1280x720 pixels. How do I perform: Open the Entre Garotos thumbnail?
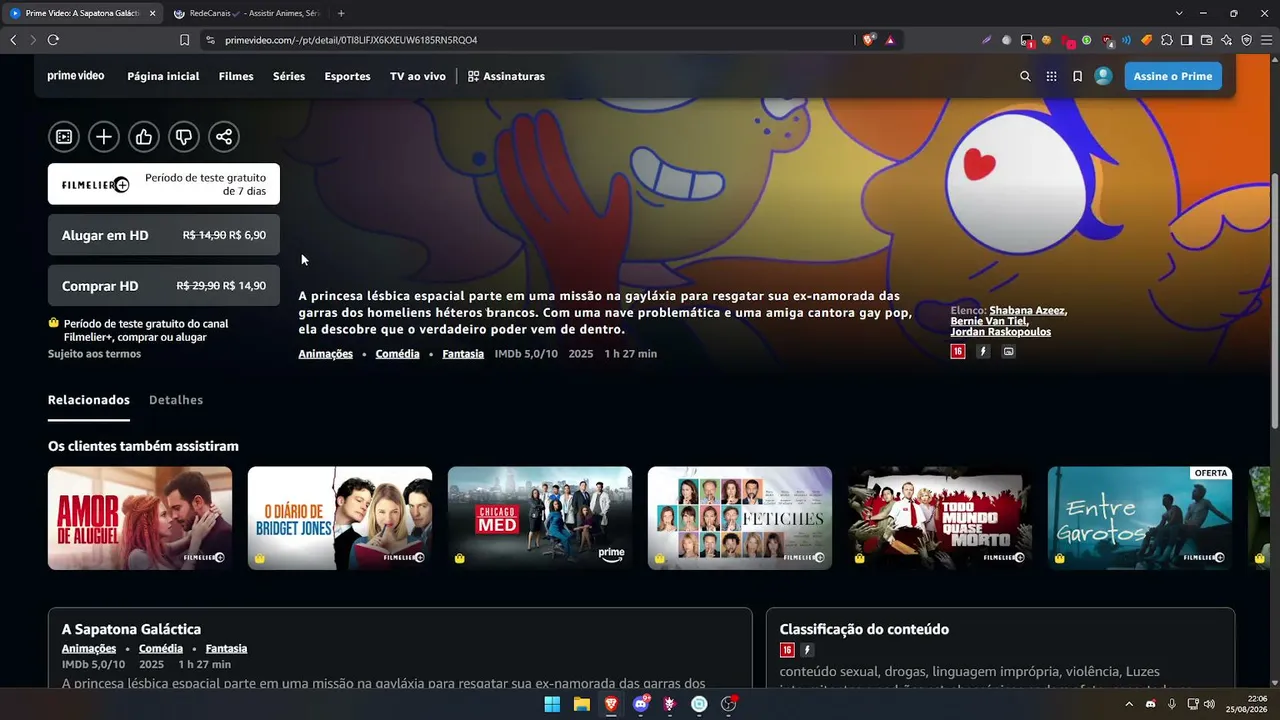(1140, 518)
